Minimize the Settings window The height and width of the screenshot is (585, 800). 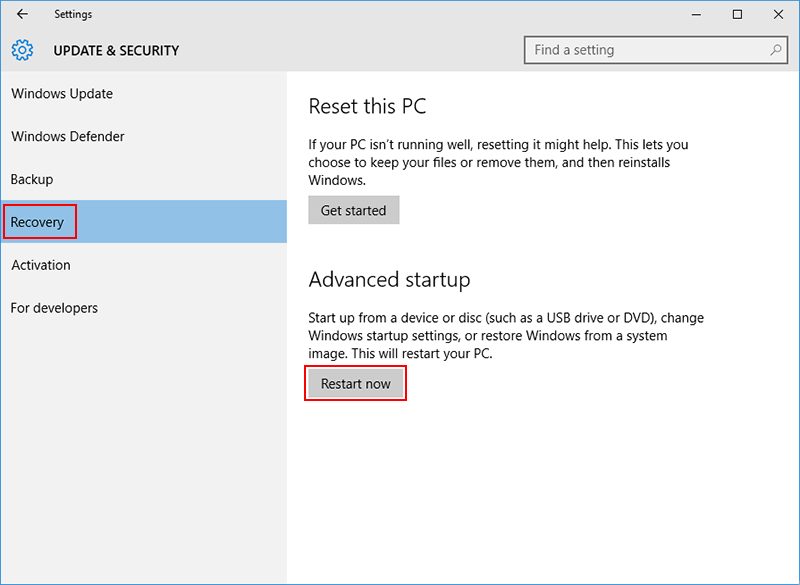click(x=696, y=15)
